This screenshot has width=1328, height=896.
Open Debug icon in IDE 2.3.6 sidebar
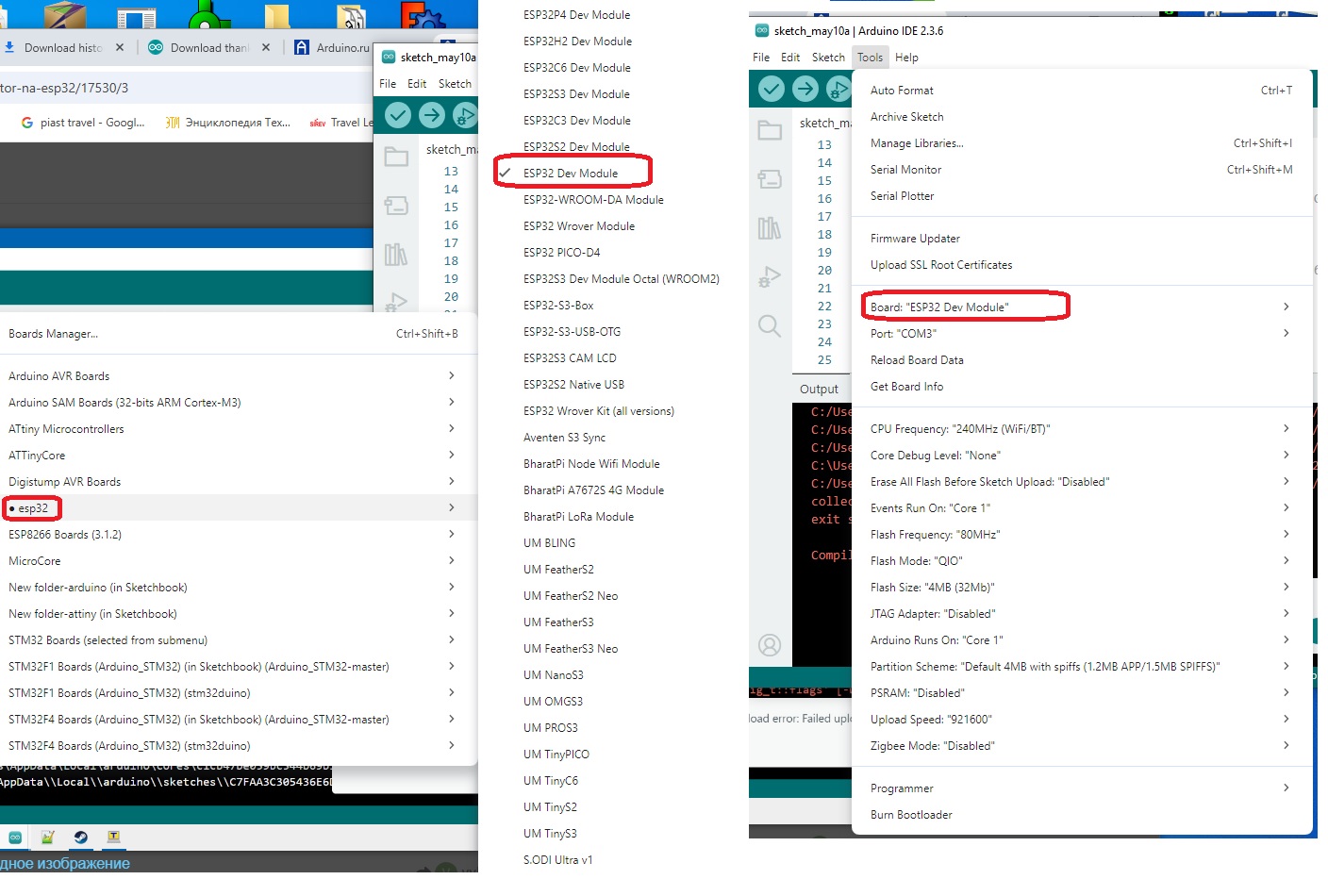pyautogui.click(x=770, y=276)
